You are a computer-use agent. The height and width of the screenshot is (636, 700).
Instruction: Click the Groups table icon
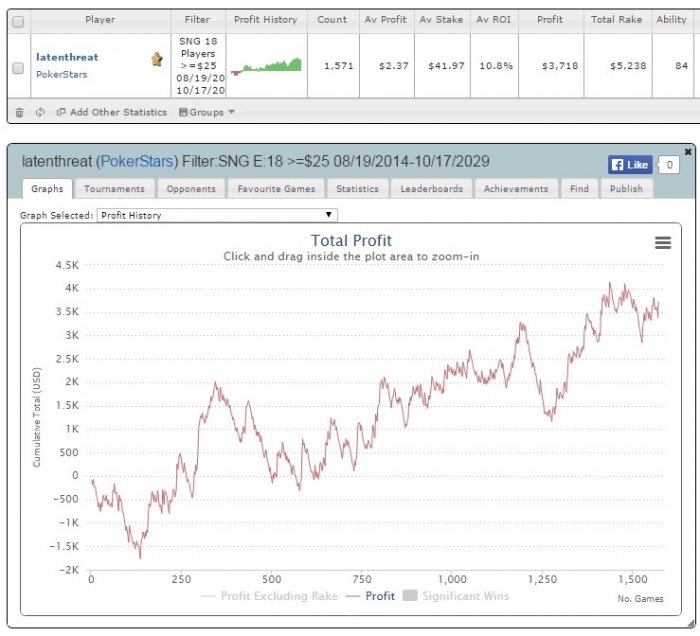tap(183, 112)
